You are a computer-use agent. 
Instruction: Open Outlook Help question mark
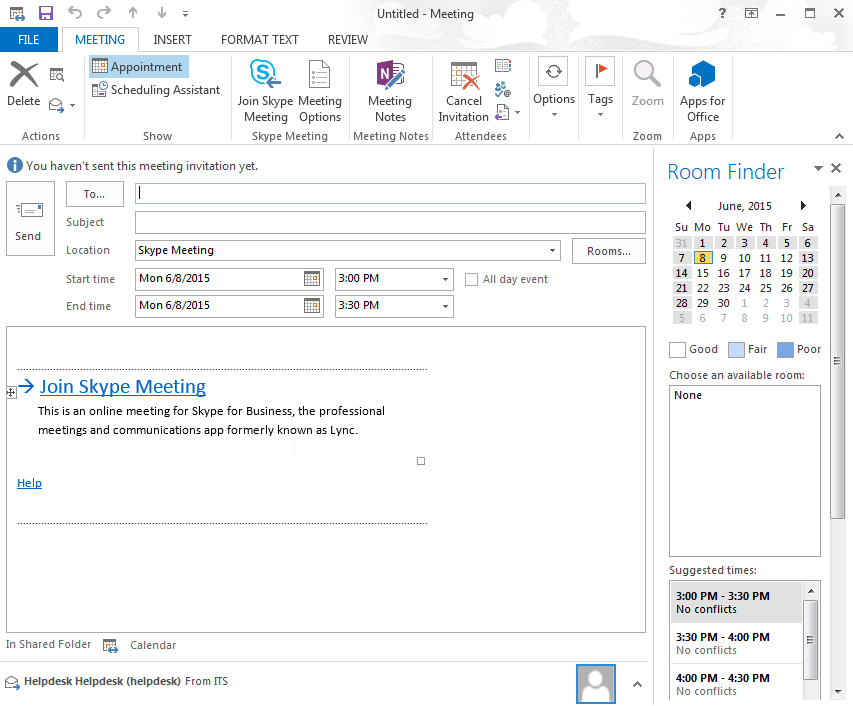(x=722, y=13)
